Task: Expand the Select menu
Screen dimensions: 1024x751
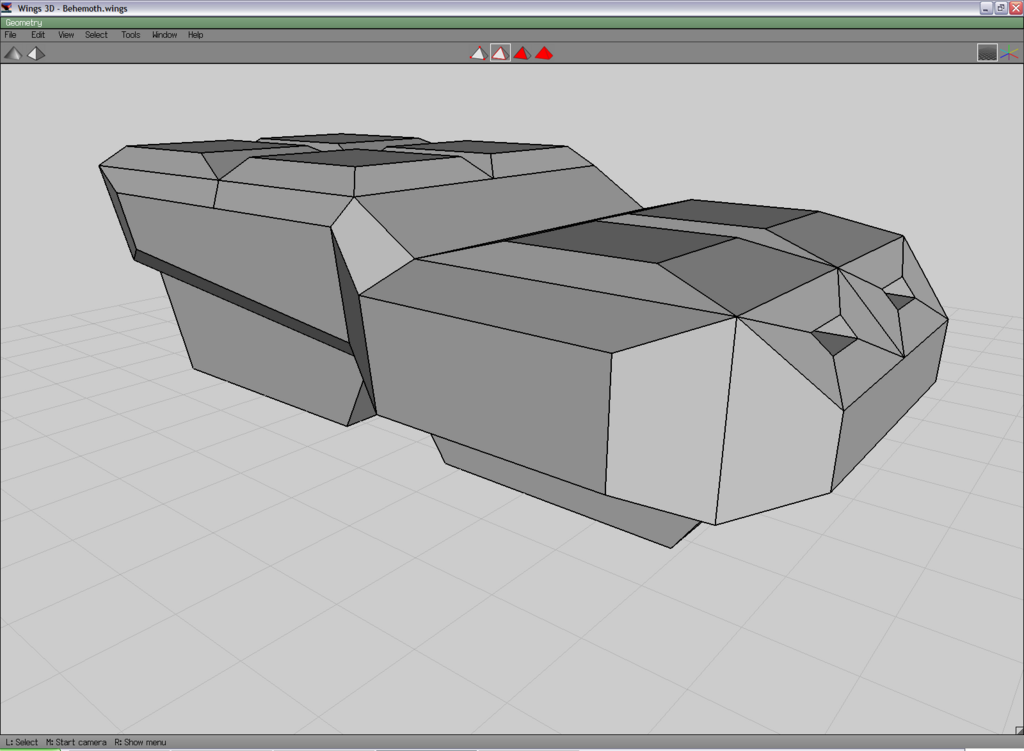Action: pos(96,35)
